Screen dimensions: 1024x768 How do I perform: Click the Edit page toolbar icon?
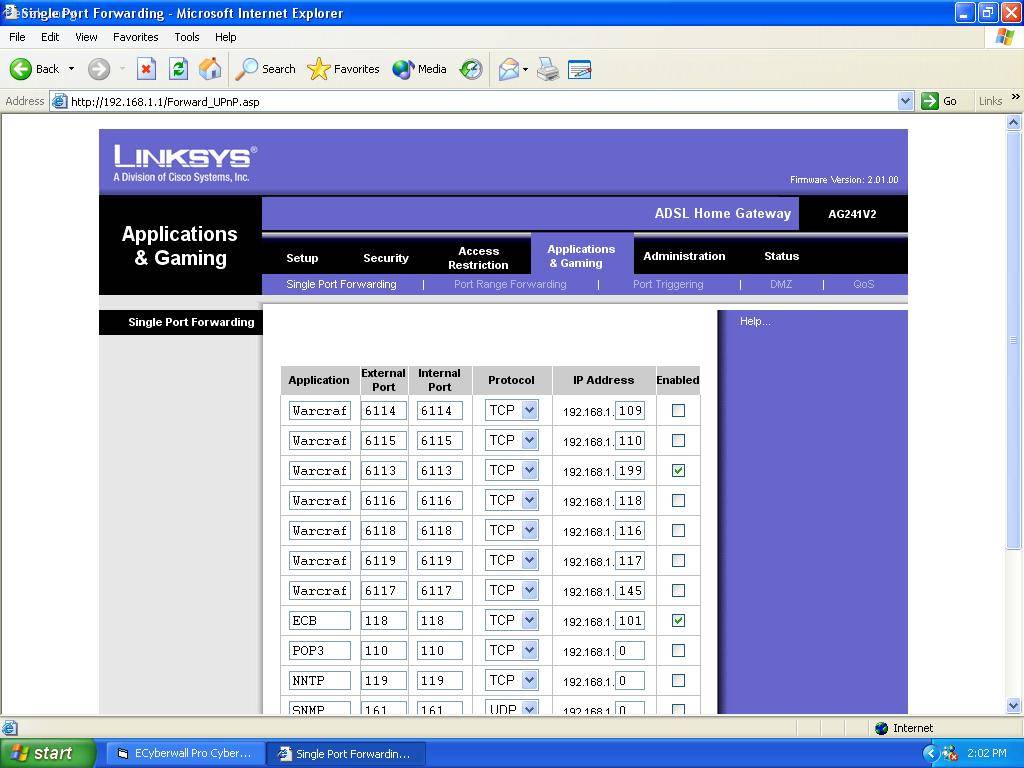[579, 69]
